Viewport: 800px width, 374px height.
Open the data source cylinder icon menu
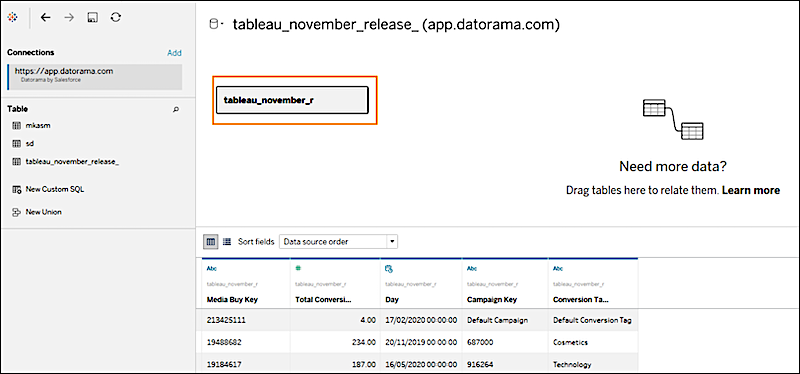(x=216, y=24)
